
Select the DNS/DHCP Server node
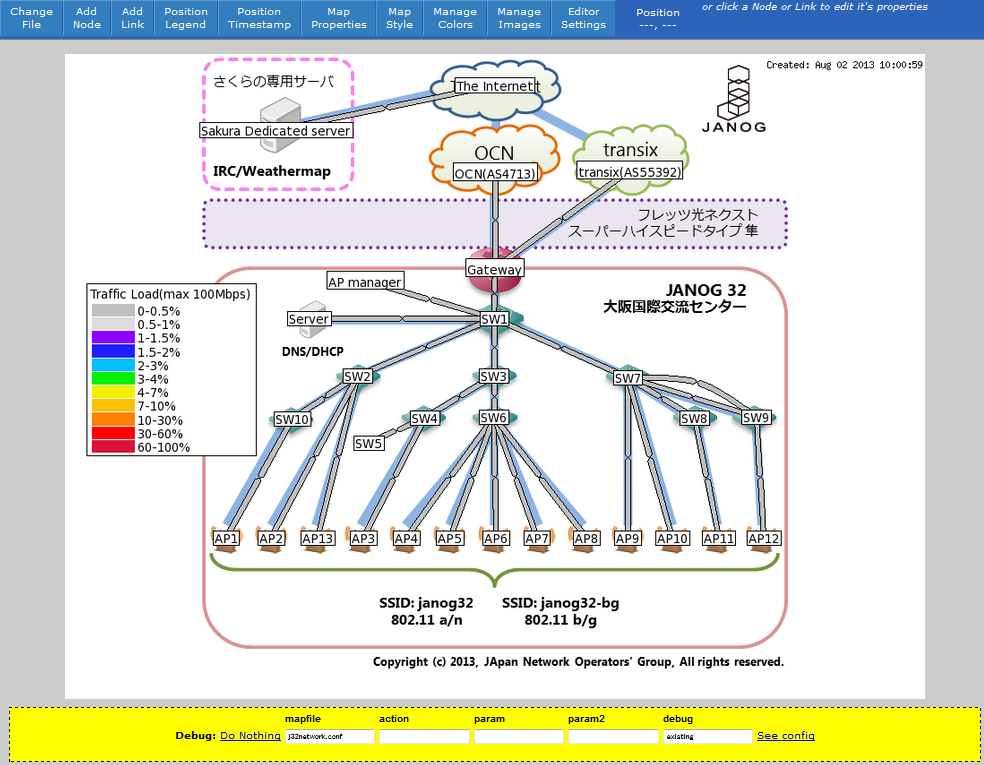[x=309, y=319]
